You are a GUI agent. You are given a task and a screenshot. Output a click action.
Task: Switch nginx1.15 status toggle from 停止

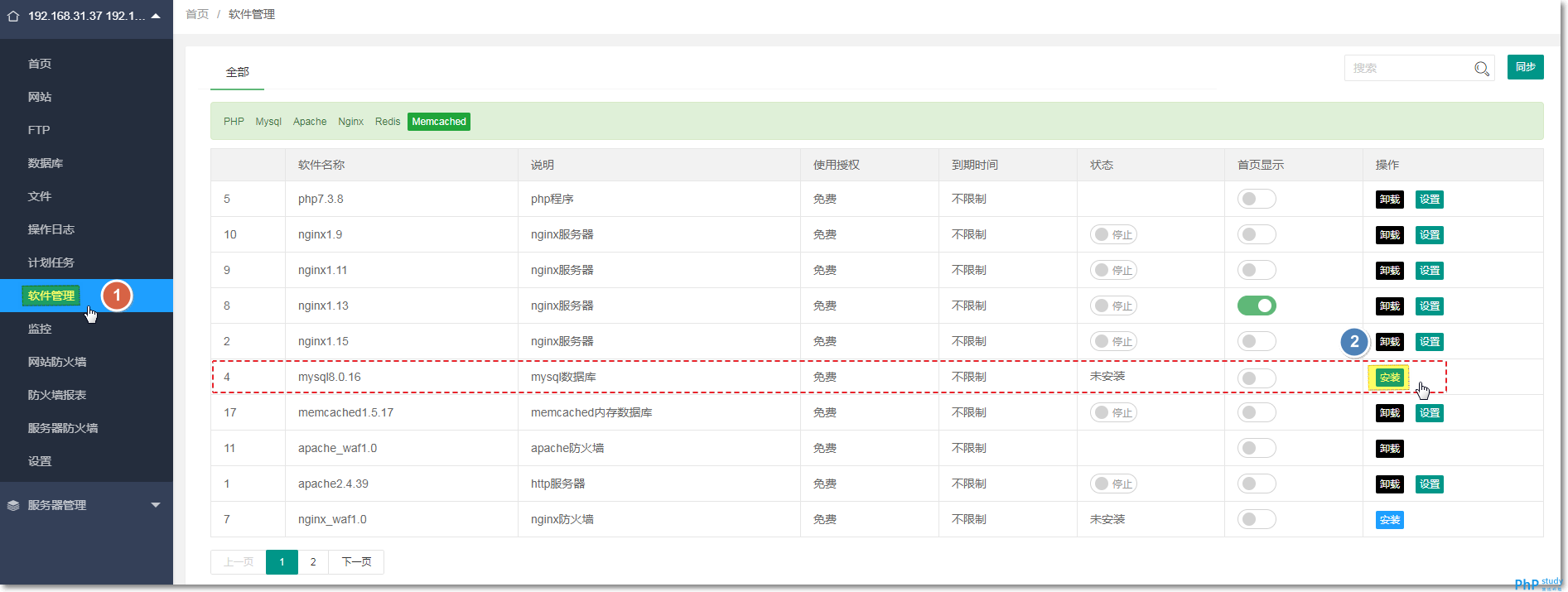pos(1113,341)
